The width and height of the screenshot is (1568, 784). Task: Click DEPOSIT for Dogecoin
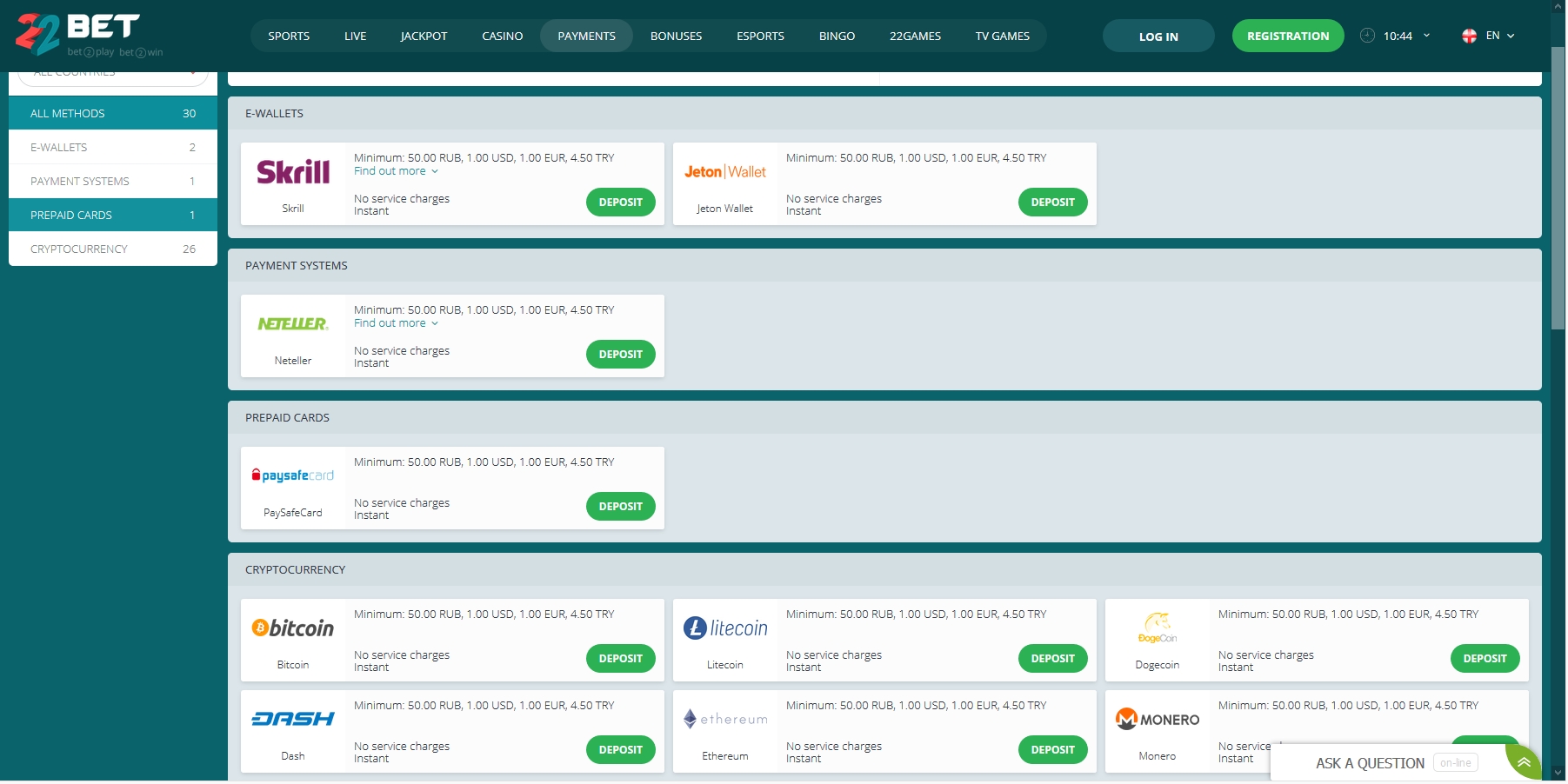point(1485,659)
